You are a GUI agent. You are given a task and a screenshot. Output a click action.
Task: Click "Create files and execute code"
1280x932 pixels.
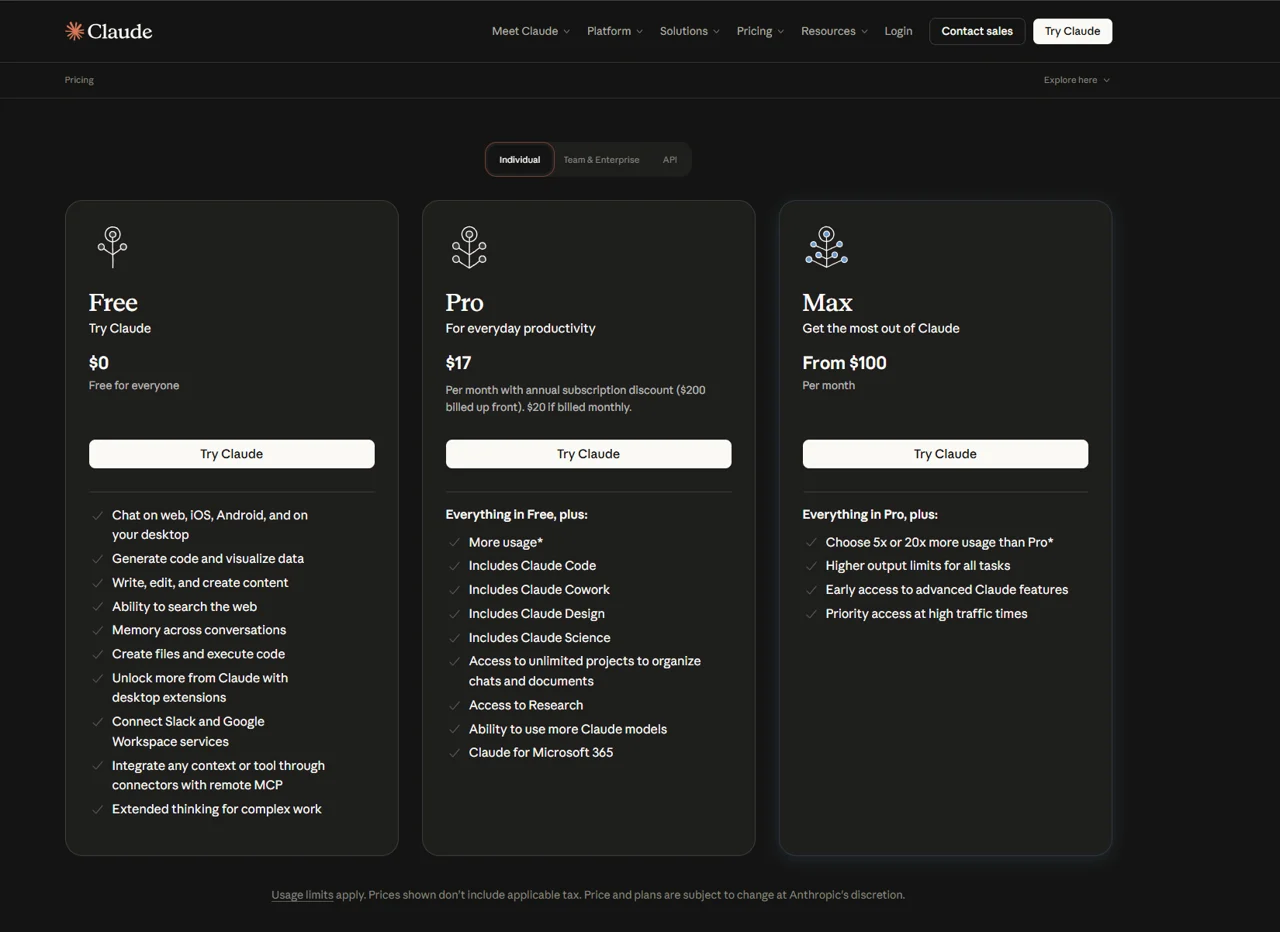tap(198, 654)
